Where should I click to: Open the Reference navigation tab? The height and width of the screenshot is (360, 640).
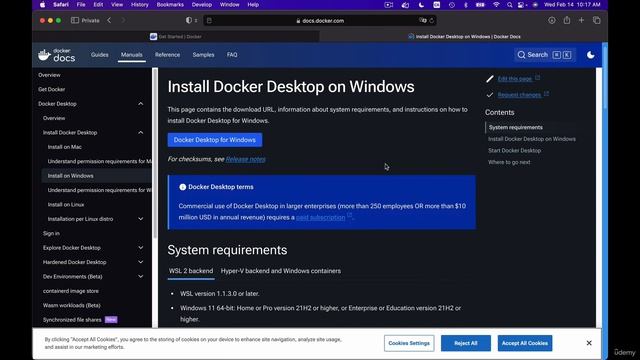167,55
